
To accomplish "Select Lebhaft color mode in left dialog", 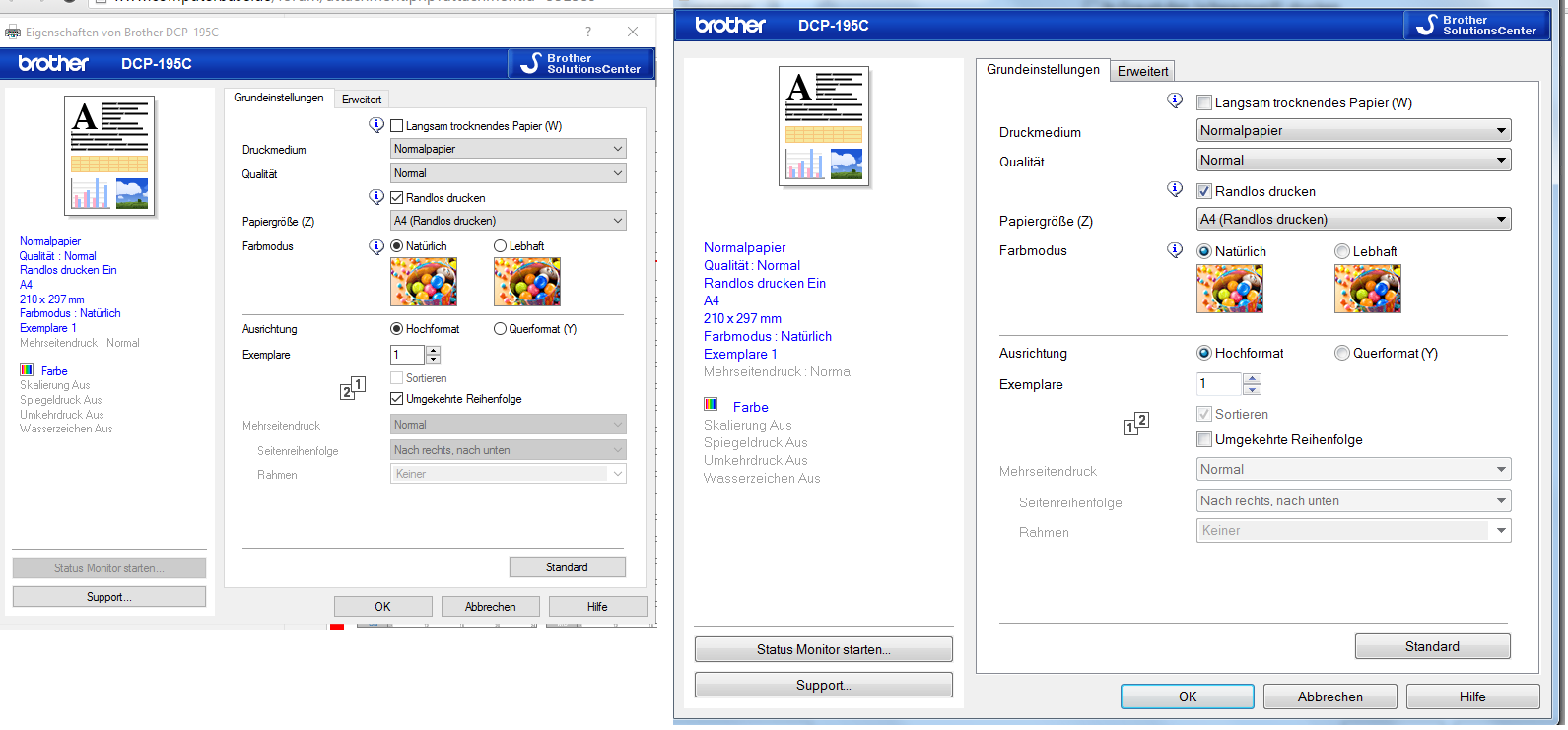I will pyautogui.click(x=501, y=246).
